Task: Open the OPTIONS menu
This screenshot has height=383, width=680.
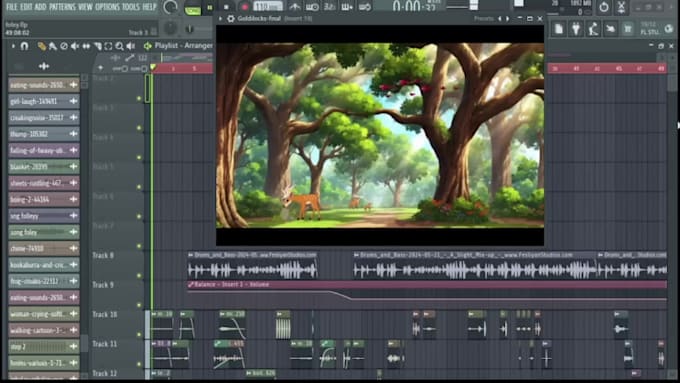Action: click(x=107, y=7)
